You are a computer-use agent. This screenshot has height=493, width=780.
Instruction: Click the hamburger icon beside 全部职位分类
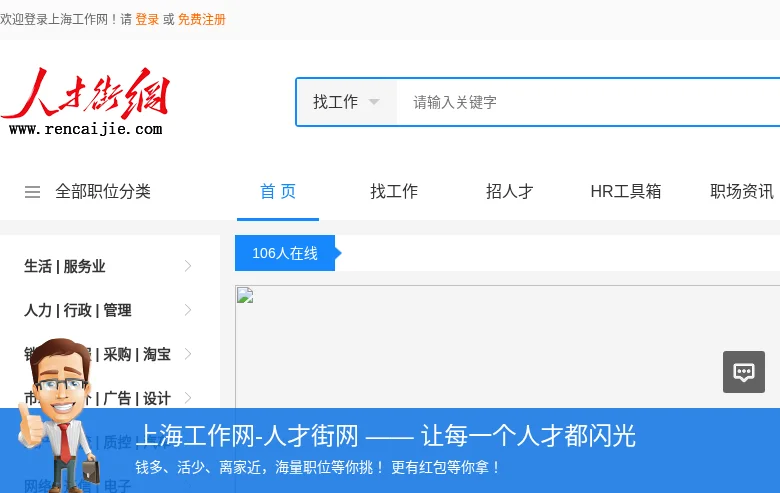32,192
